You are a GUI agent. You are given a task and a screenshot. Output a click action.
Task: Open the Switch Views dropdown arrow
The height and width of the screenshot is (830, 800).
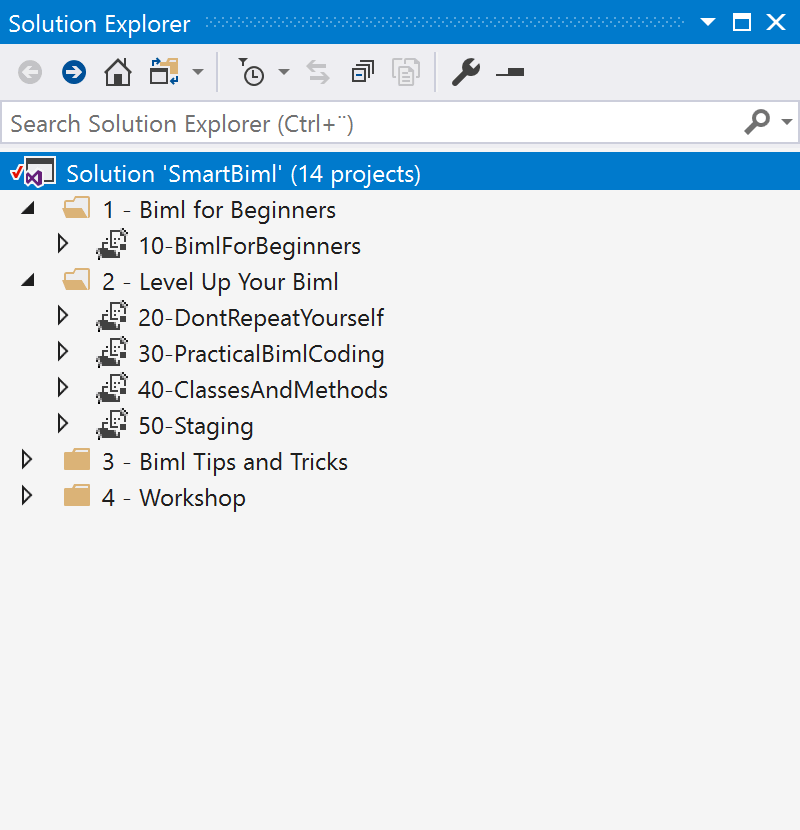[198, 72]
